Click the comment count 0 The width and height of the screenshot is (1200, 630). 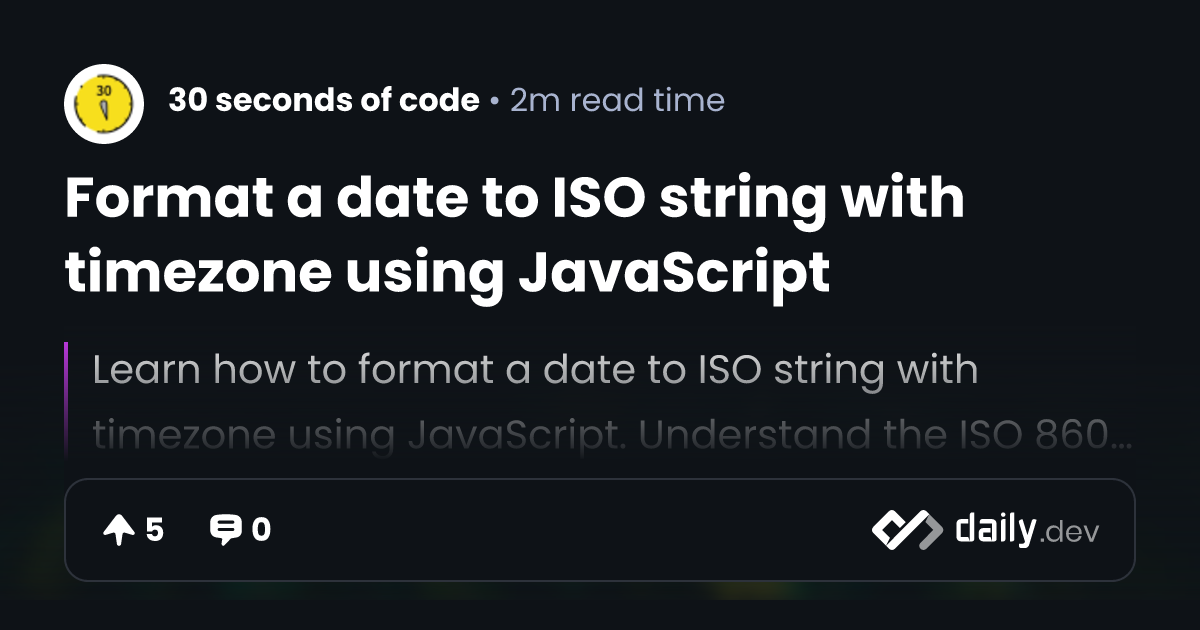tap(261, 530)
